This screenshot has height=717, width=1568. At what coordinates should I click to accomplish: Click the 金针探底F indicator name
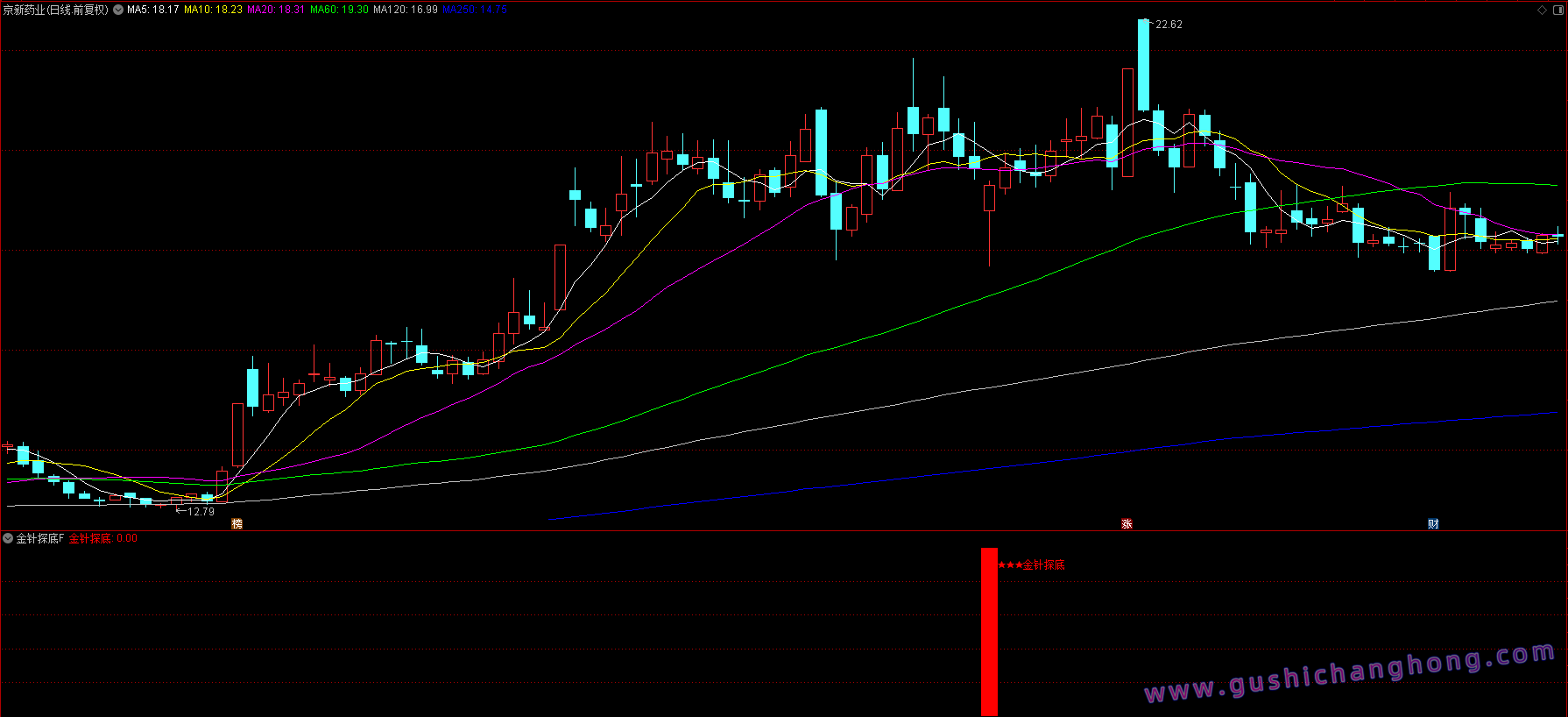pyautogui.click(x=40, y=538)
